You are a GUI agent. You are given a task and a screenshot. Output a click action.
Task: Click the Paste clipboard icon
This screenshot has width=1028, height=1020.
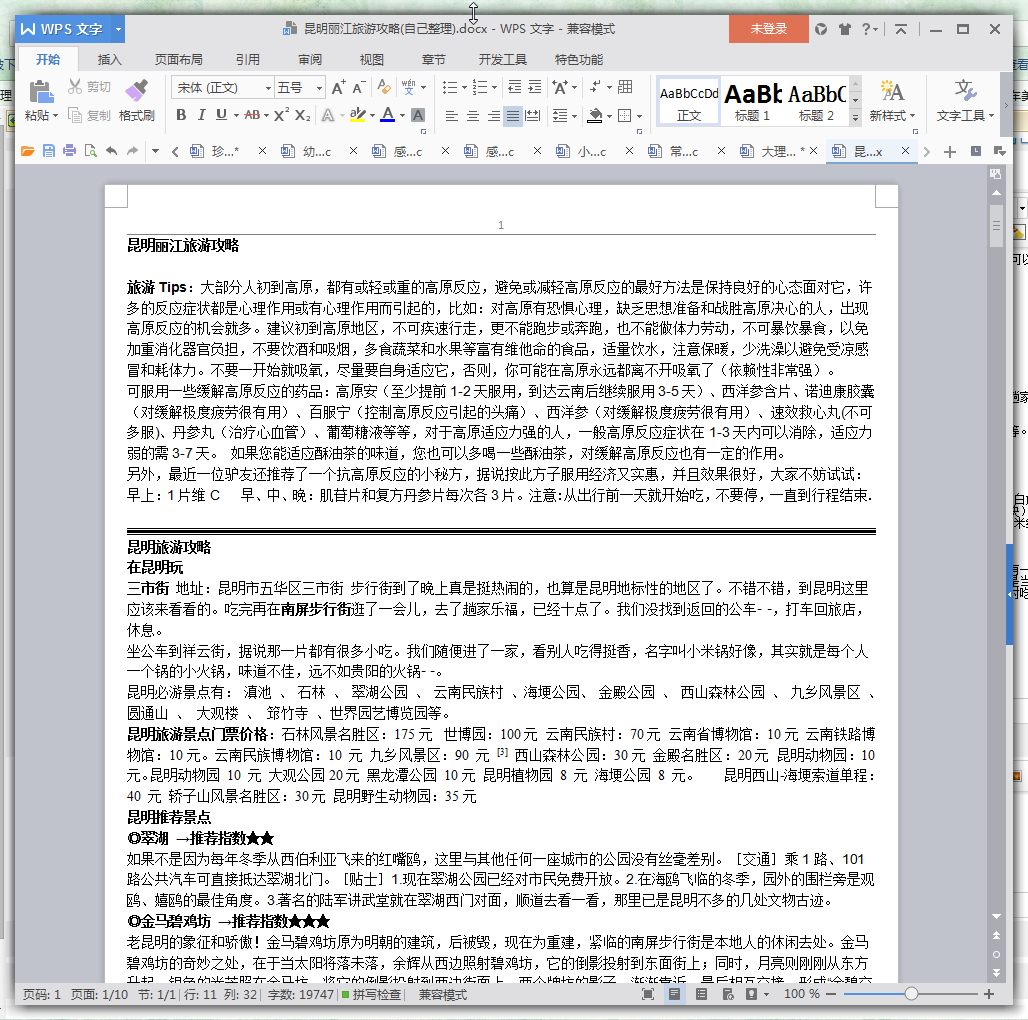click(x=41, y=91)
